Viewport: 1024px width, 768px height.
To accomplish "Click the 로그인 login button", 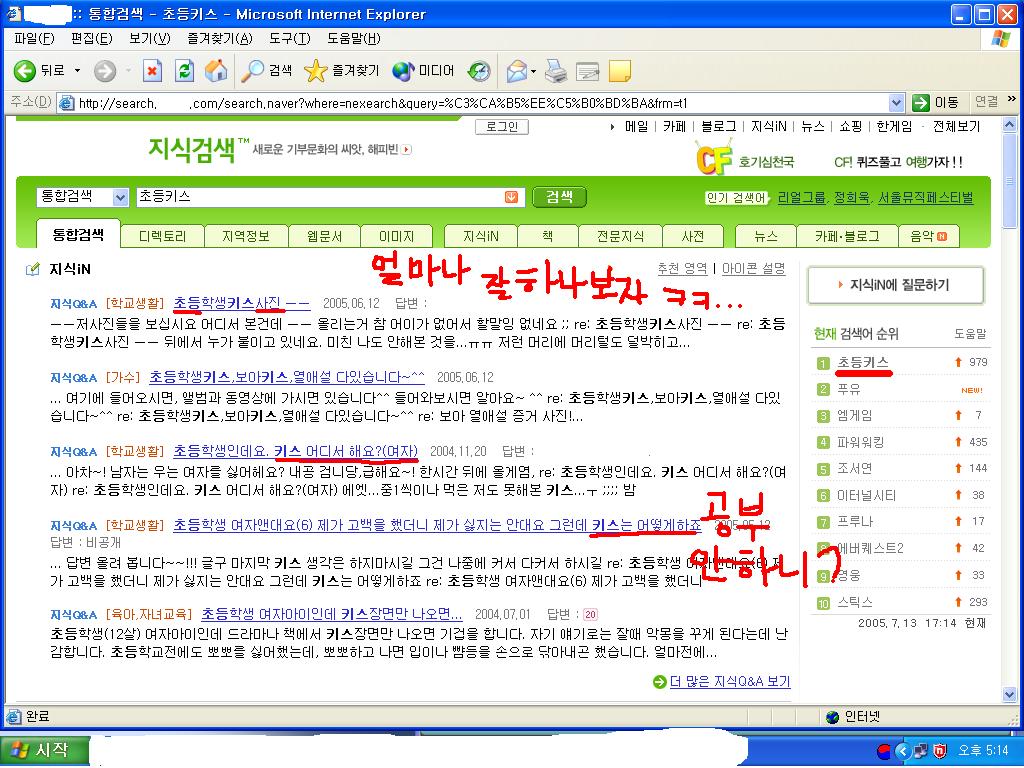I will coord(502,127).
